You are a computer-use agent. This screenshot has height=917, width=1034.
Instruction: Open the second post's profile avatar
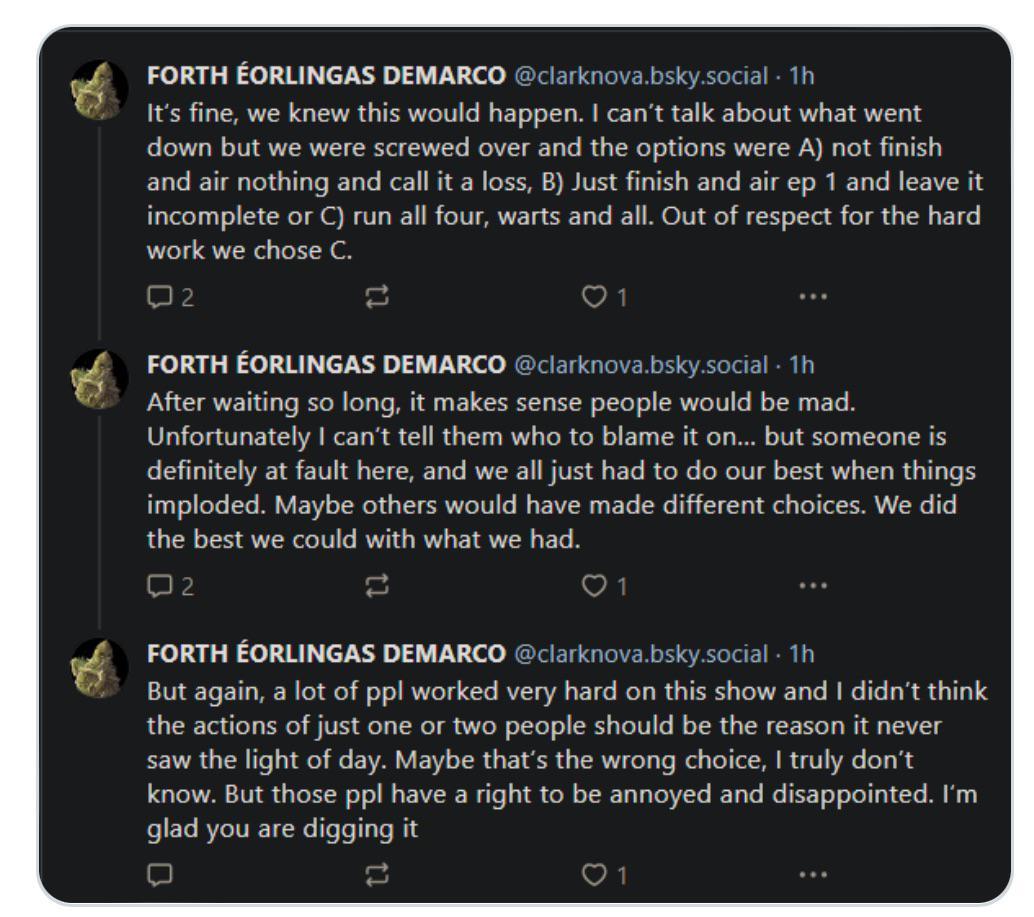click(99, 380)
